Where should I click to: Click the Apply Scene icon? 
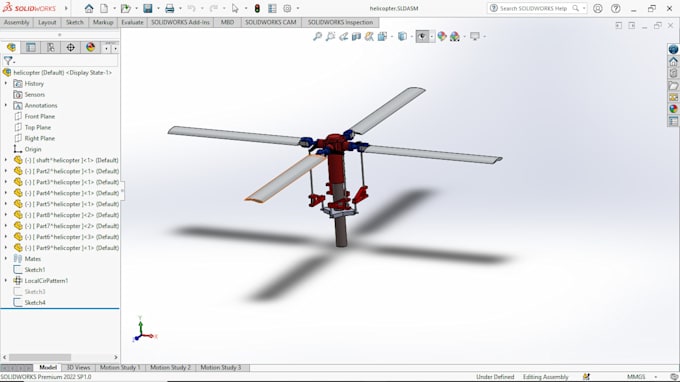[454, 36]
